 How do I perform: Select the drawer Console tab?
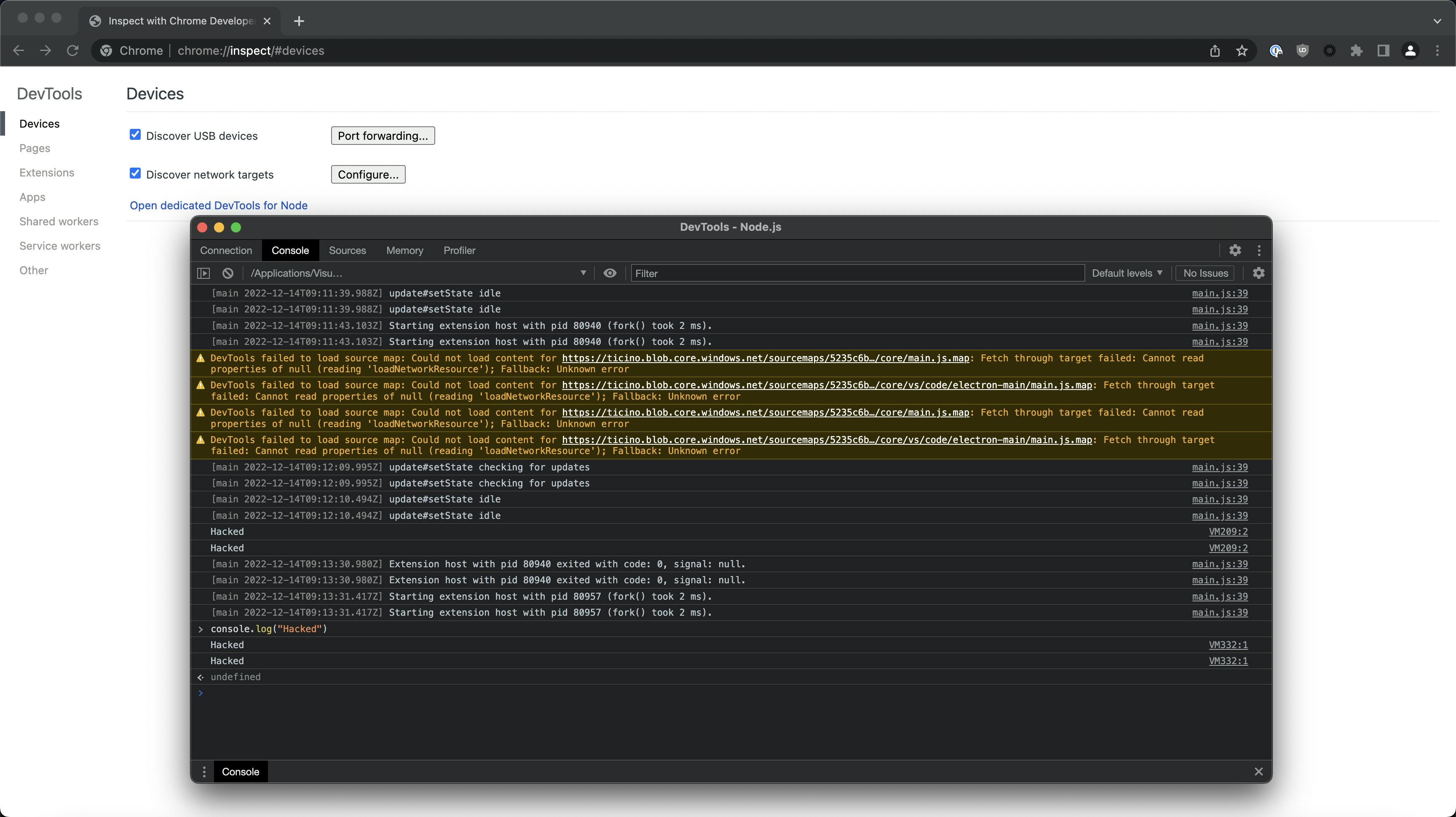point(240,772)
